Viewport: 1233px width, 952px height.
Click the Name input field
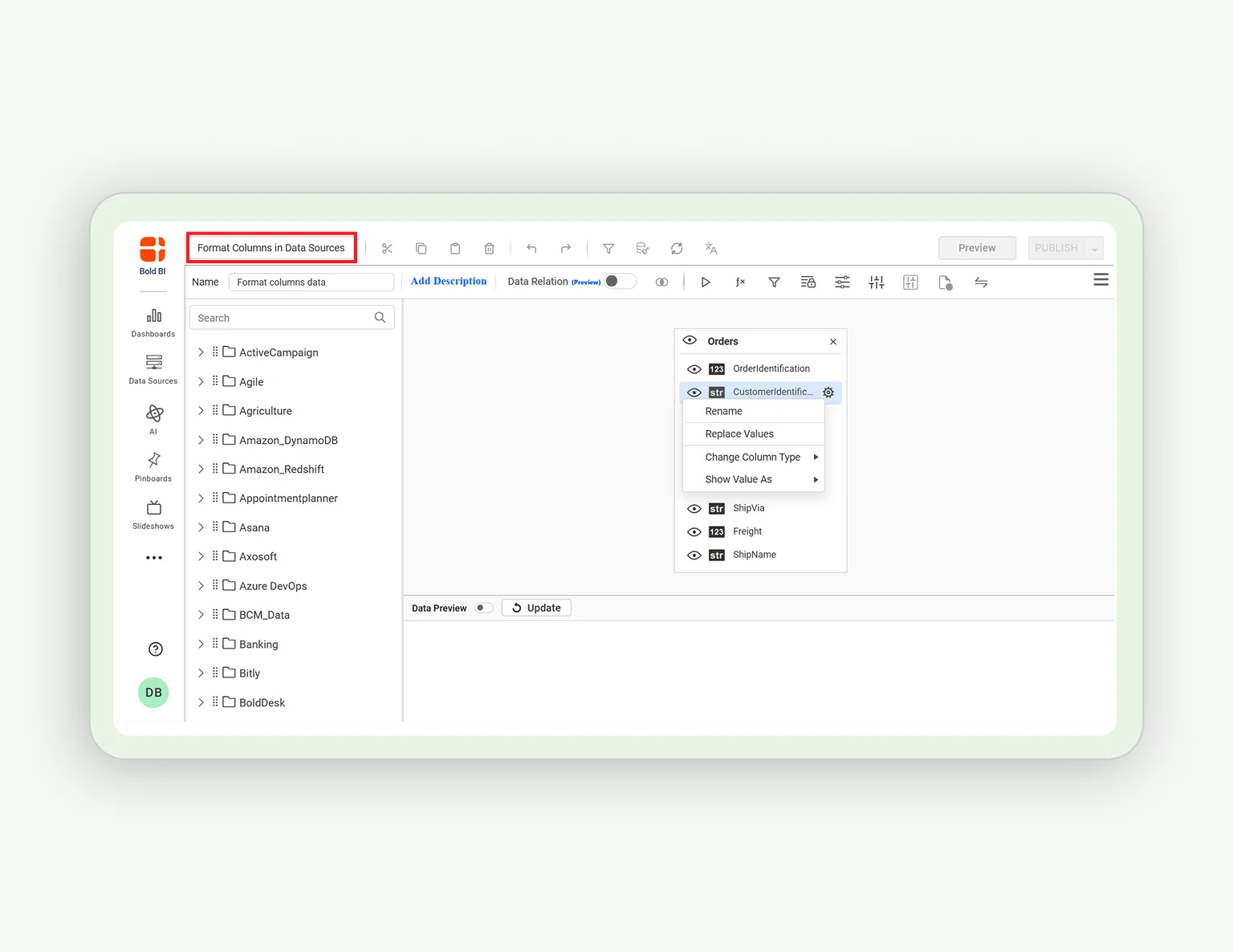[311, 283]
